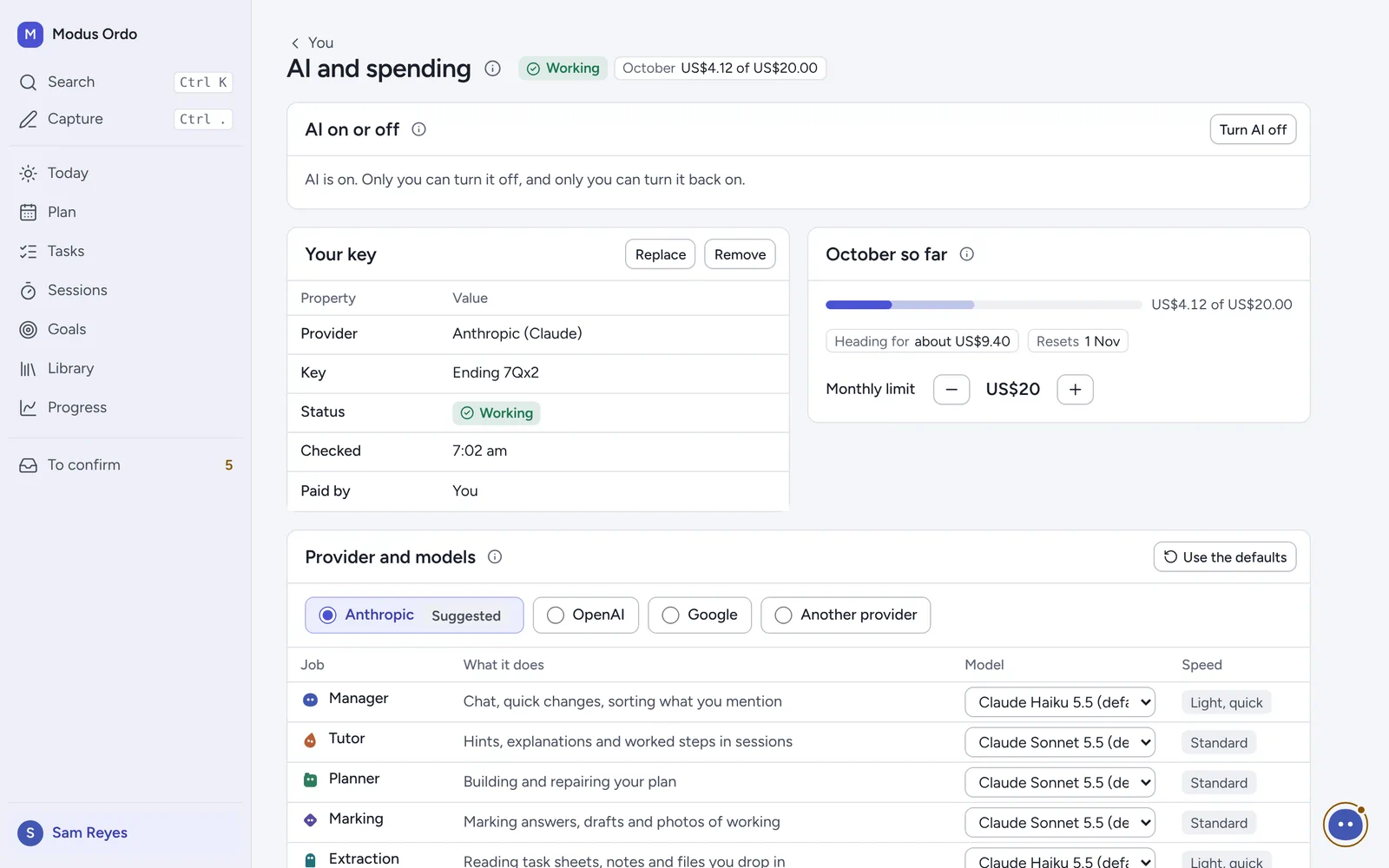Go to Plan in the sidebar
This screenshot has width=1389, height=868.
(x=126, y=213)
